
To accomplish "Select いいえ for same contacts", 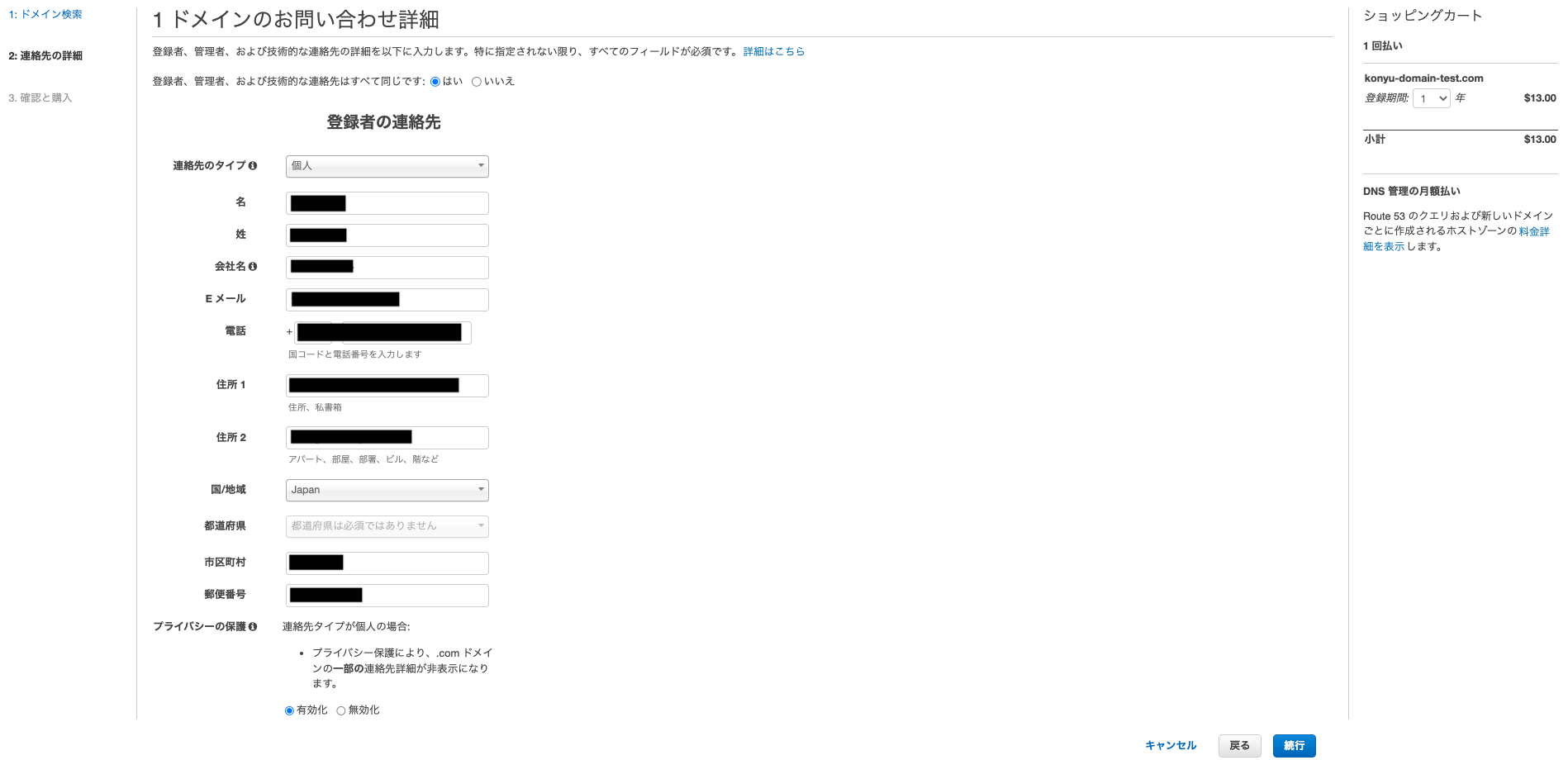I will (x=477, y=82).
